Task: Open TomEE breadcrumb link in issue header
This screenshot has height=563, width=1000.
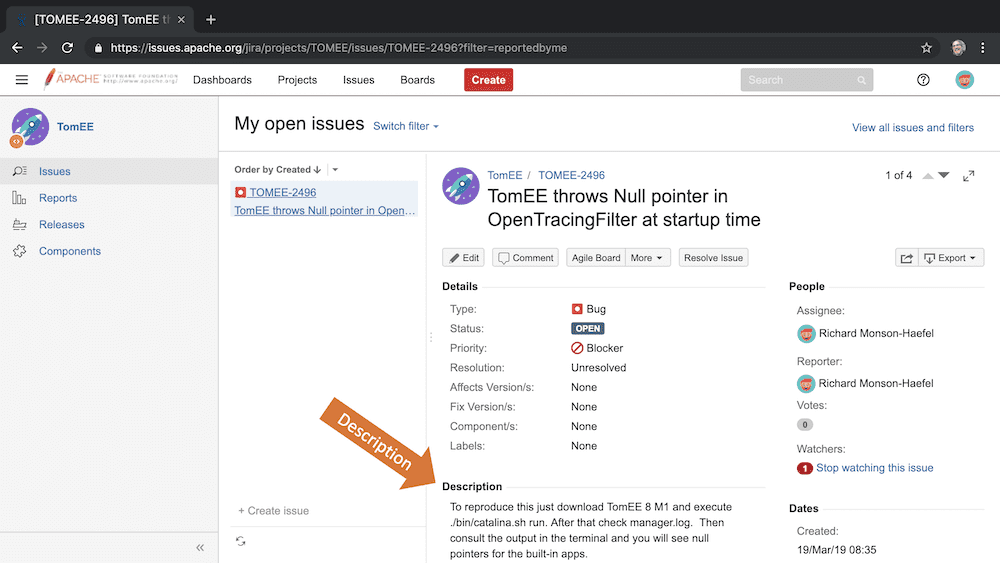Action: click(x=504, y=175)
